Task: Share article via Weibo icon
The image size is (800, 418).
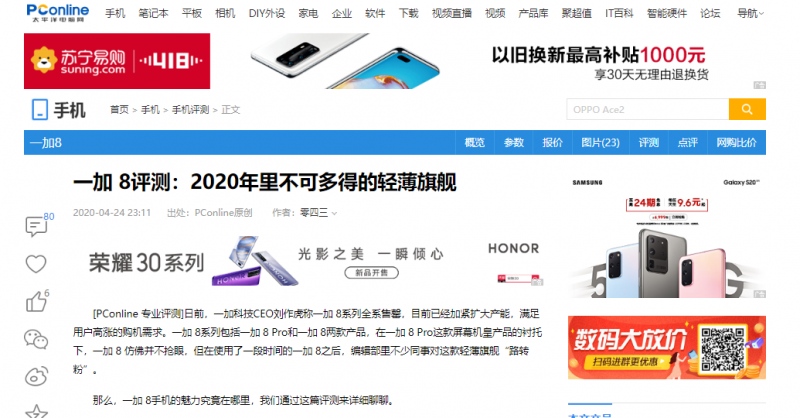Action: (x=36, y=377)
